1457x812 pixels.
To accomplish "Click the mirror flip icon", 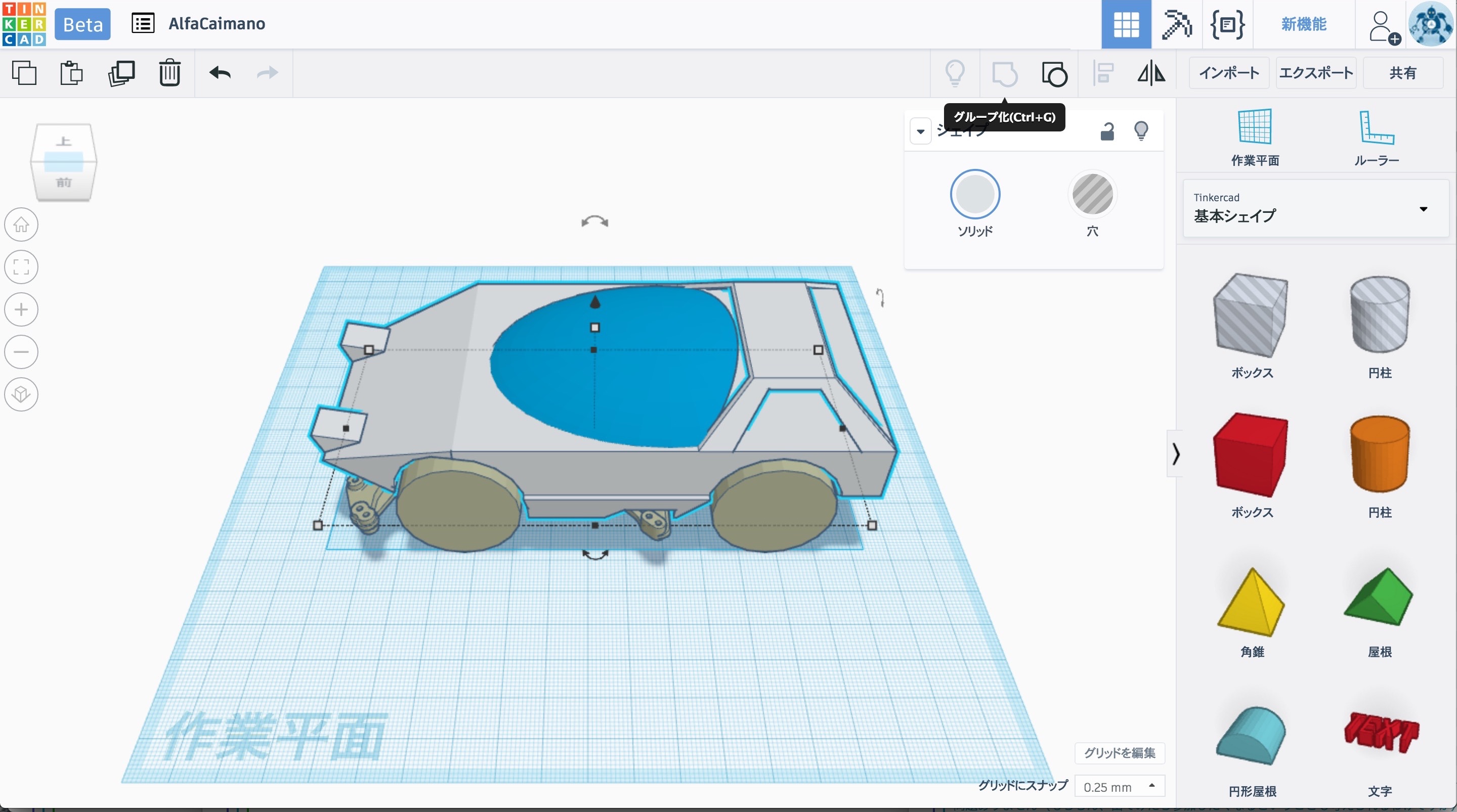I will pyautogui.click(x=1151, y=73).
